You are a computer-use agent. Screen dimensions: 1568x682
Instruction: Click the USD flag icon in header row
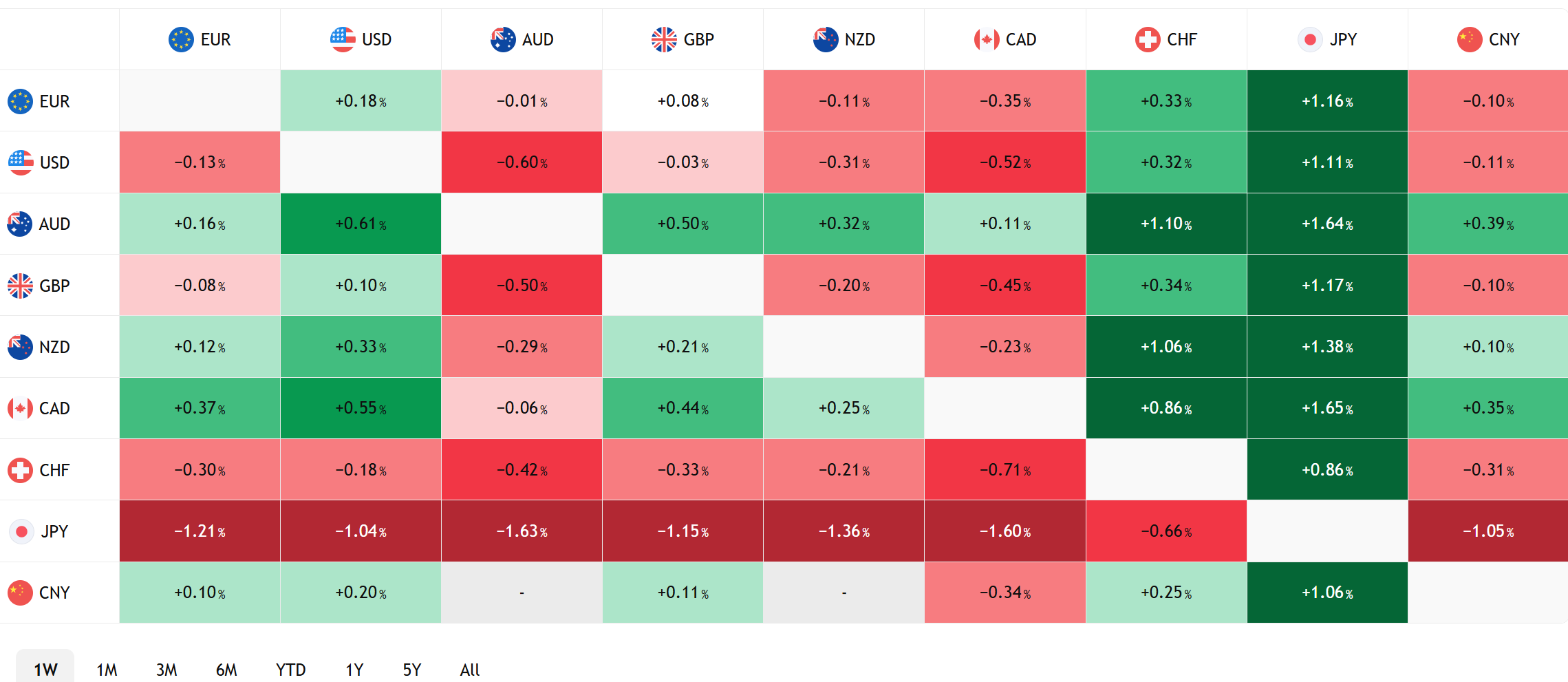[343, 40]
